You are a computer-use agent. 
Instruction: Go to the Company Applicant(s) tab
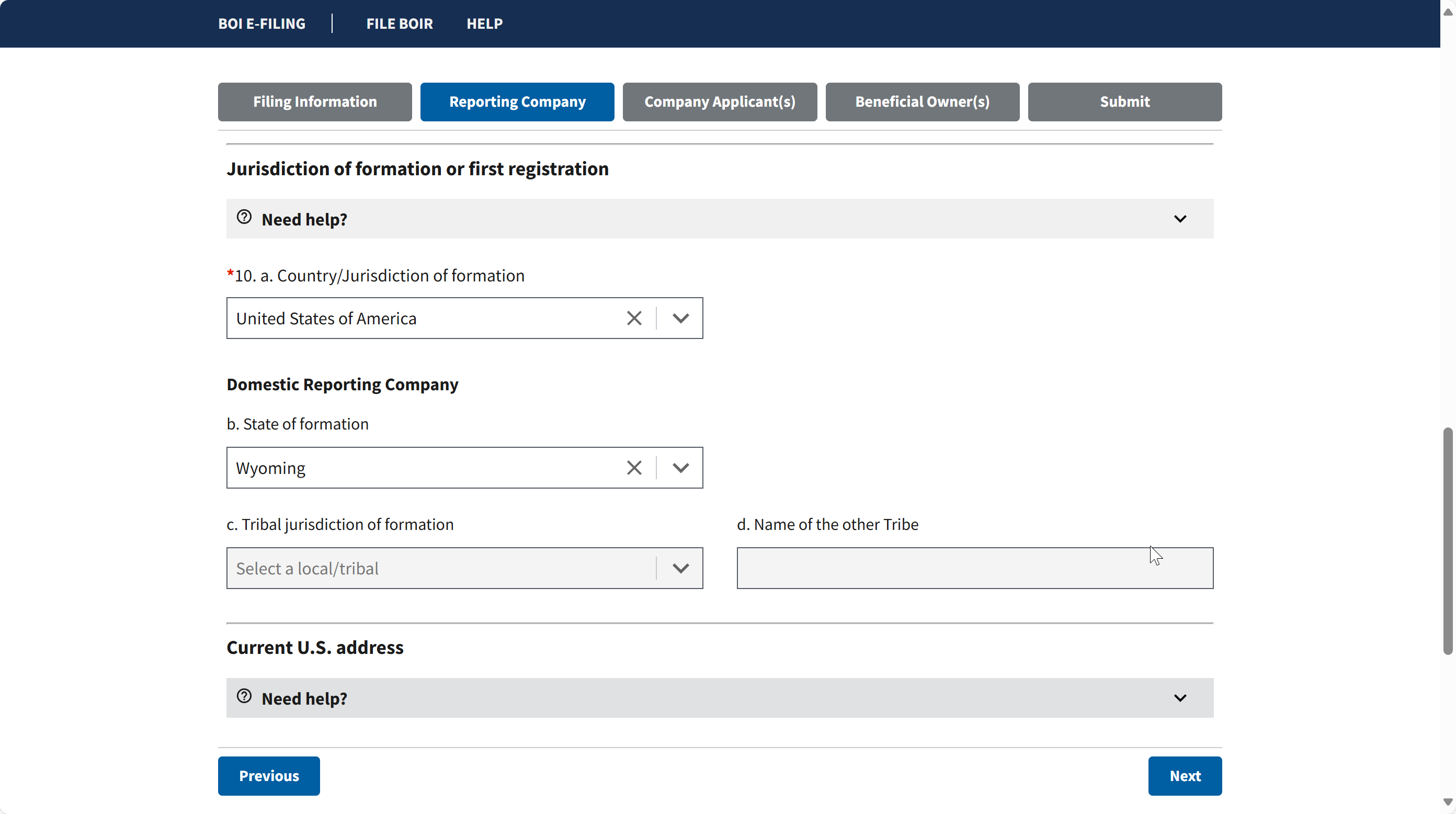[x=720, y=101]
